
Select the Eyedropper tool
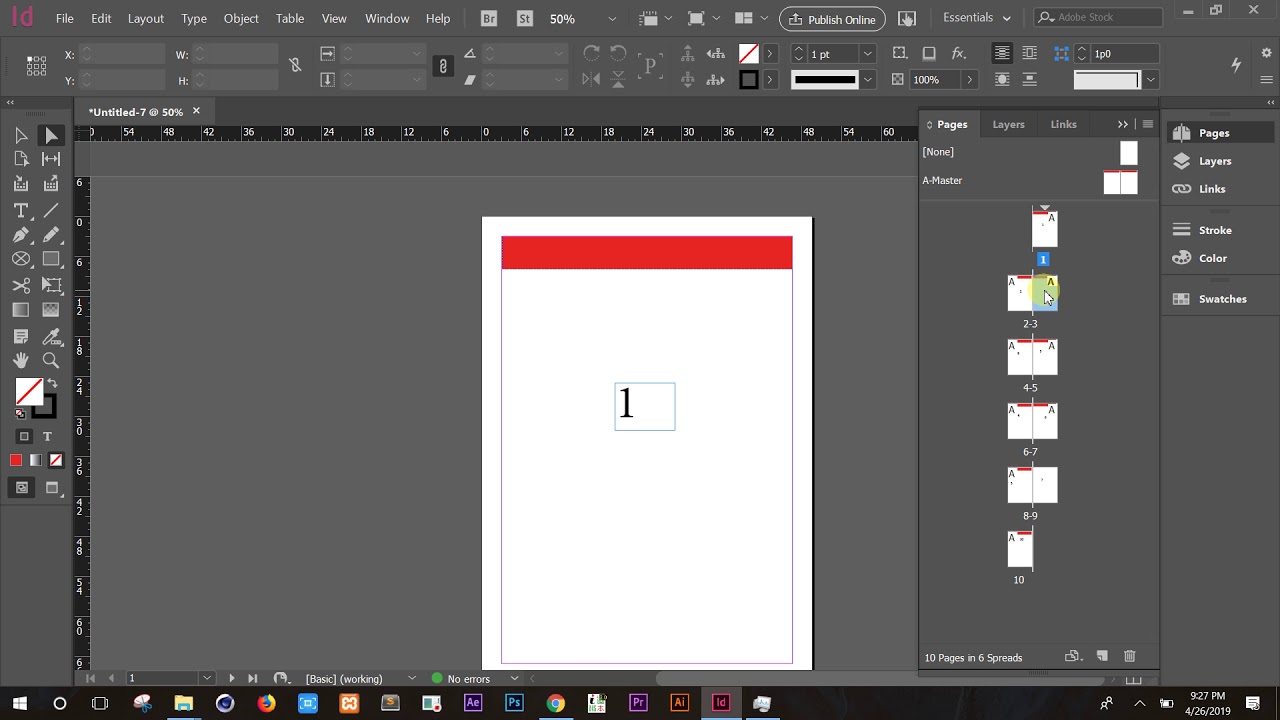(x=51, y=337)
